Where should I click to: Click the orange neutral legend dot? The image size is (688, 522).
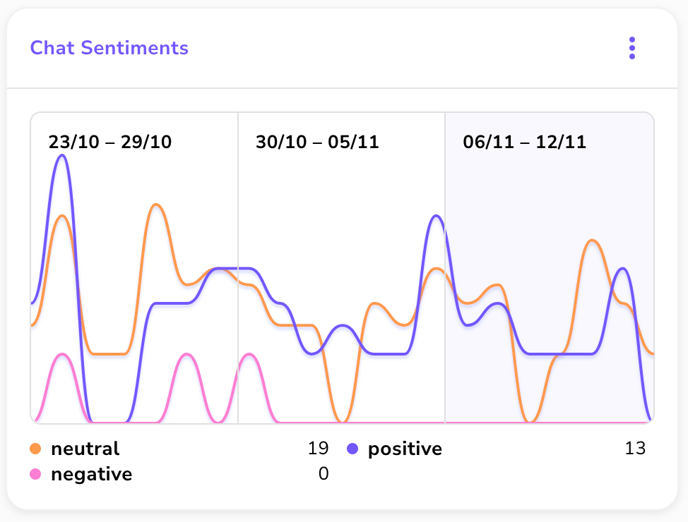tap(36, 449)
